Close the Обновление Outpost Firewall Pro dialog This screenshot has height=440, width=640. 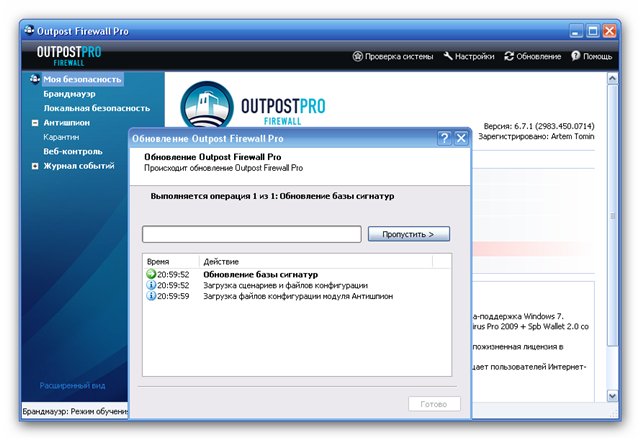point(461,138)
